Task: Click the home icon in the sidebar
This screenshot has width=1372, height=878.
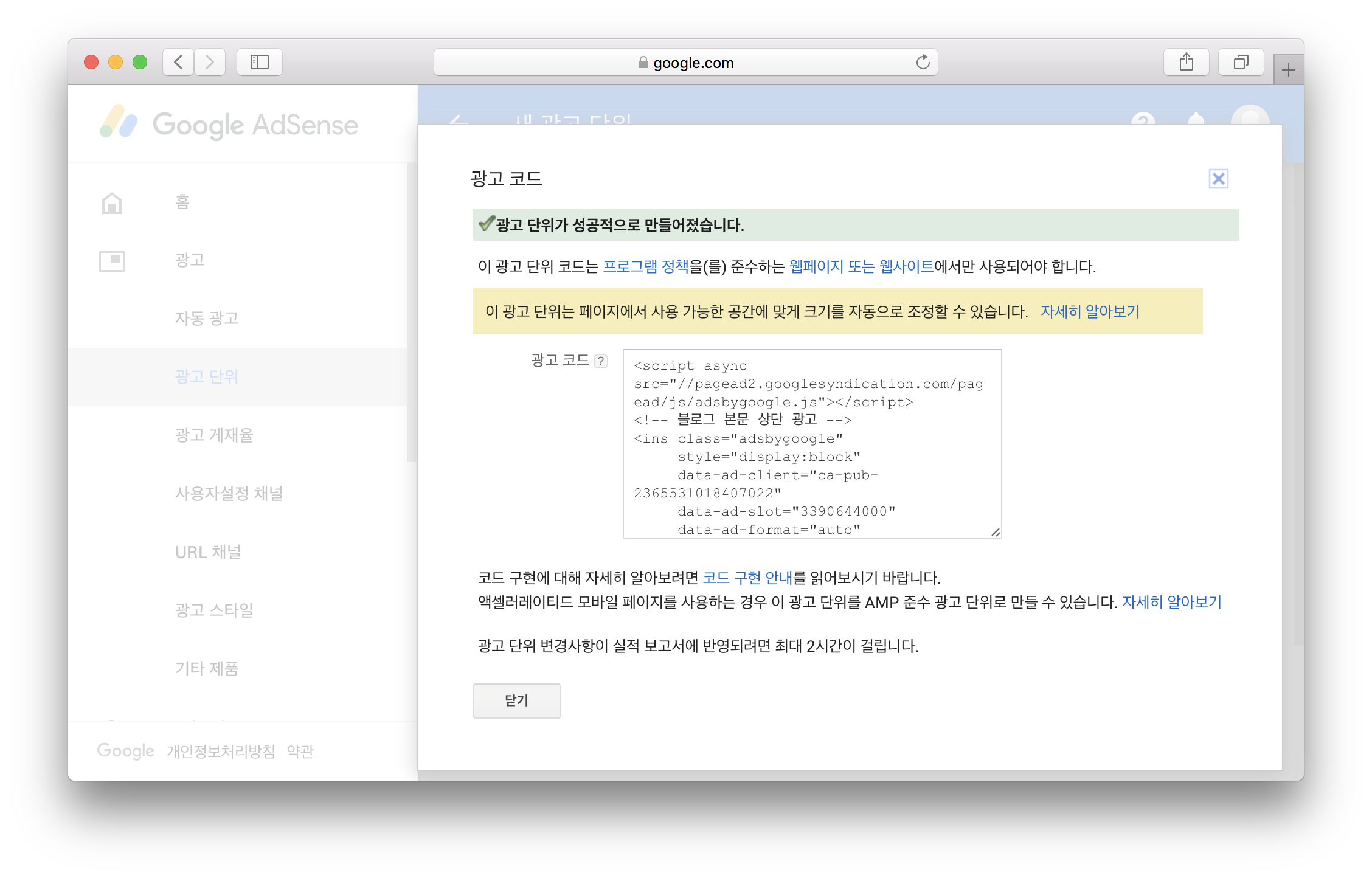Action: 112,202
